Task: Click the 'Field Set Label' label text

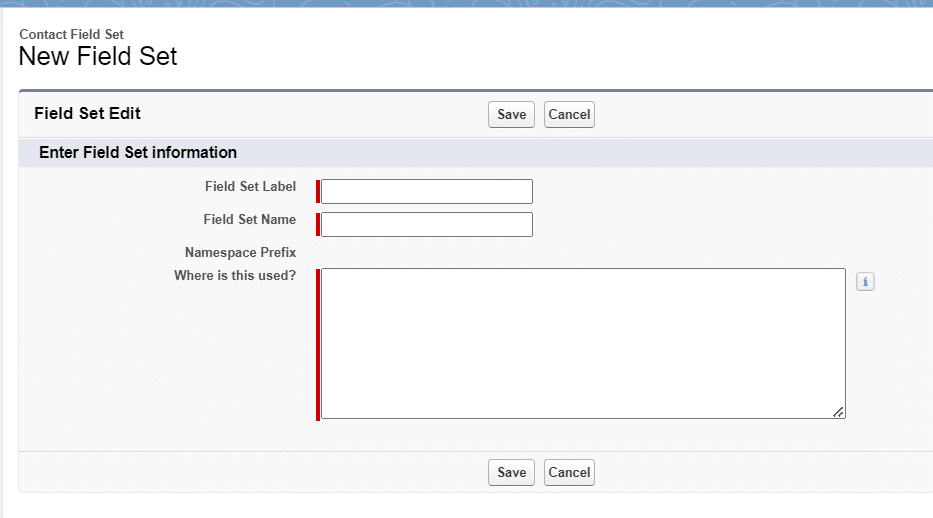Action: [250, 187]
